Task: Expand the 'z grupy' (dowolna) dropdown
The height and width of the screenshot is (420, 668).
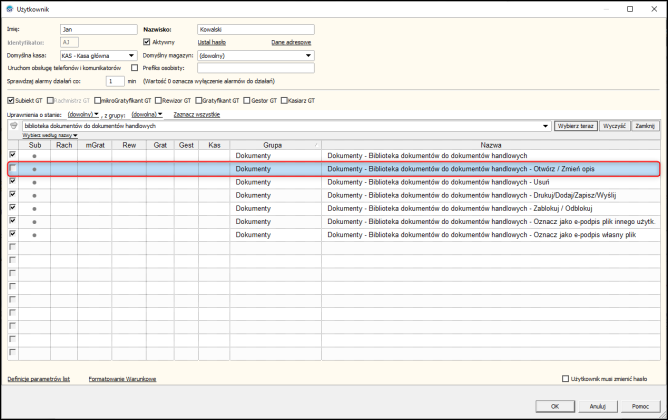Action: point(147,114)
